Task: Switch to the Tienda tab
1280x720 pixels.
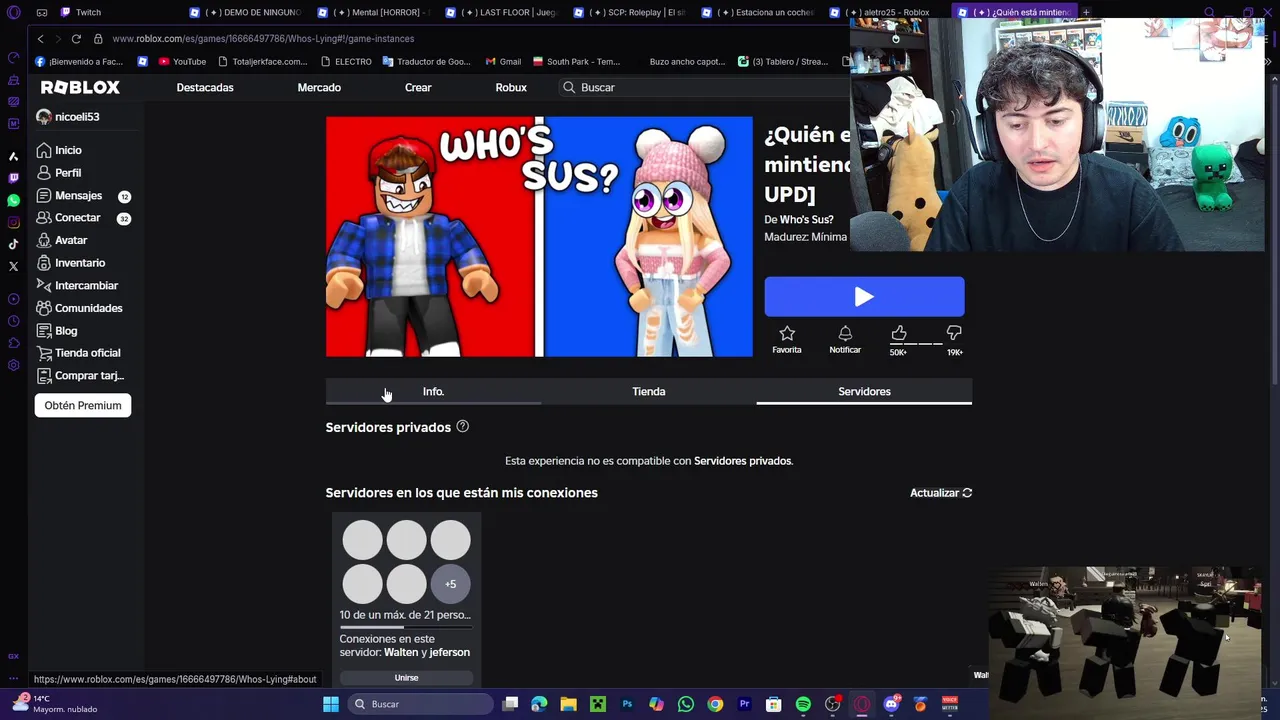Action: [x=649, y=391]
